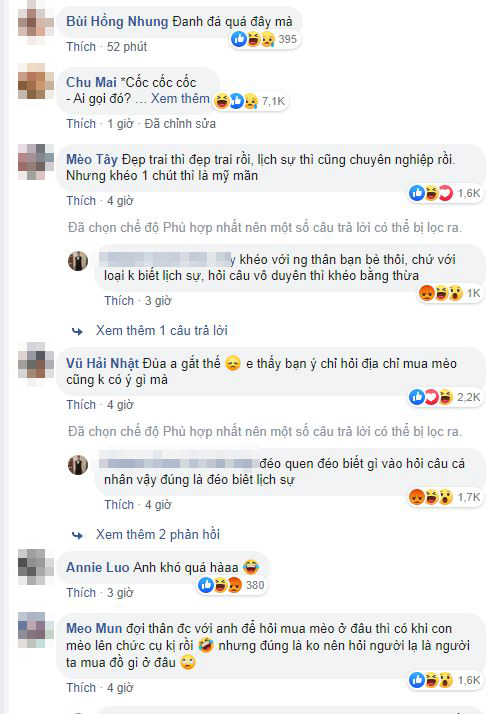Open reactions on the 'khéo với ng thân' reply
Image resolution: width=503 pixels, height=714 pixels.
pos(450,293)
